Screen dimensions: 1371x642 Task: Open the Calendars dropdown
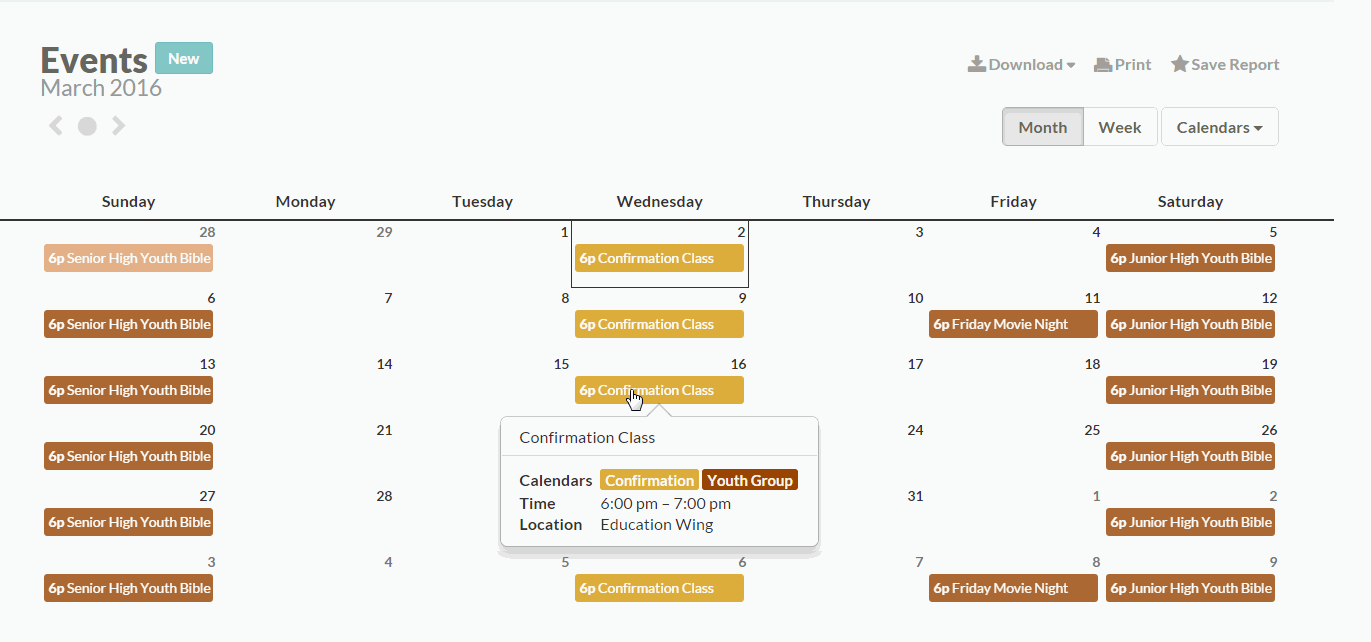[1219, 126]
